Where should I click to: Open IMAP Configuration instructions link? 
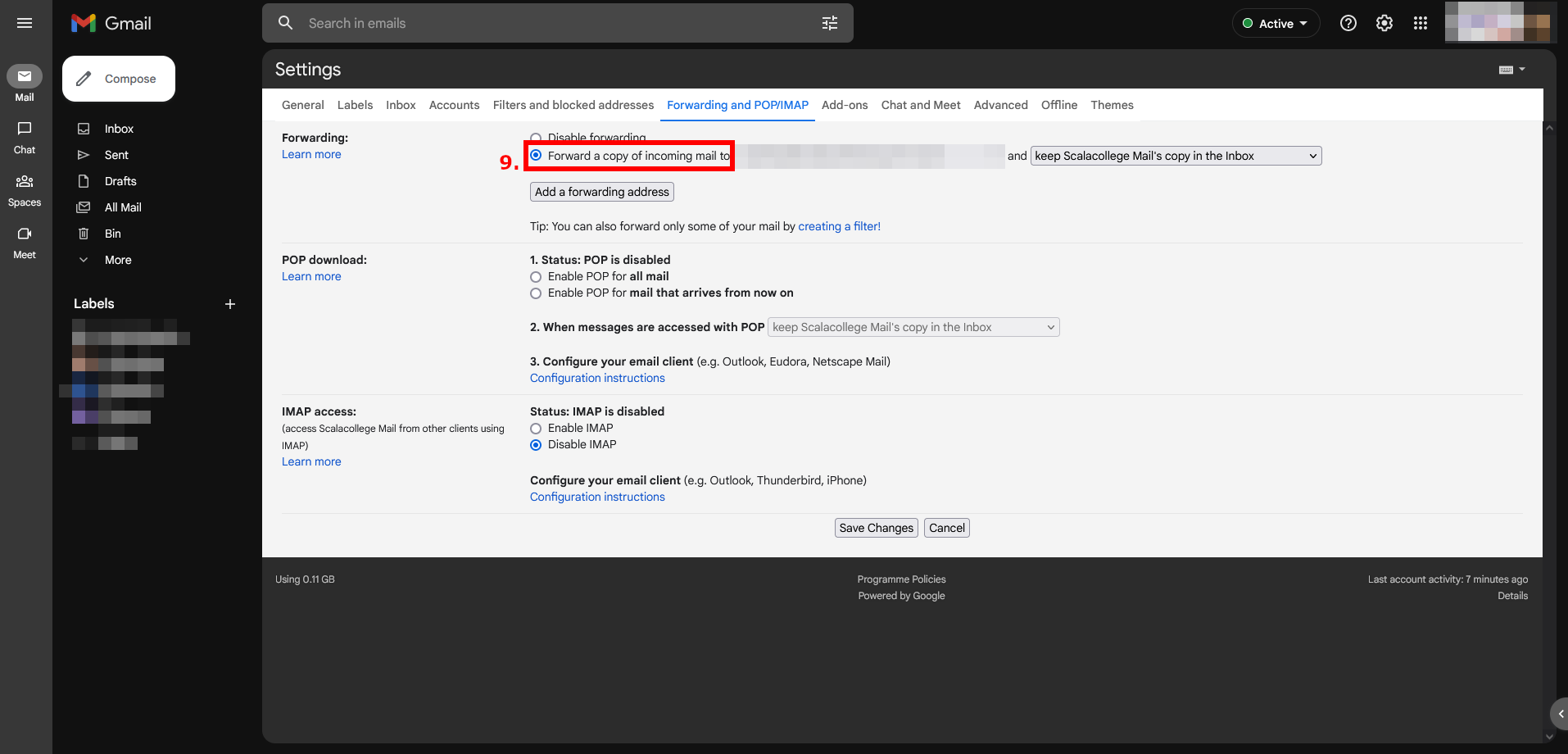tap(597, 497)
